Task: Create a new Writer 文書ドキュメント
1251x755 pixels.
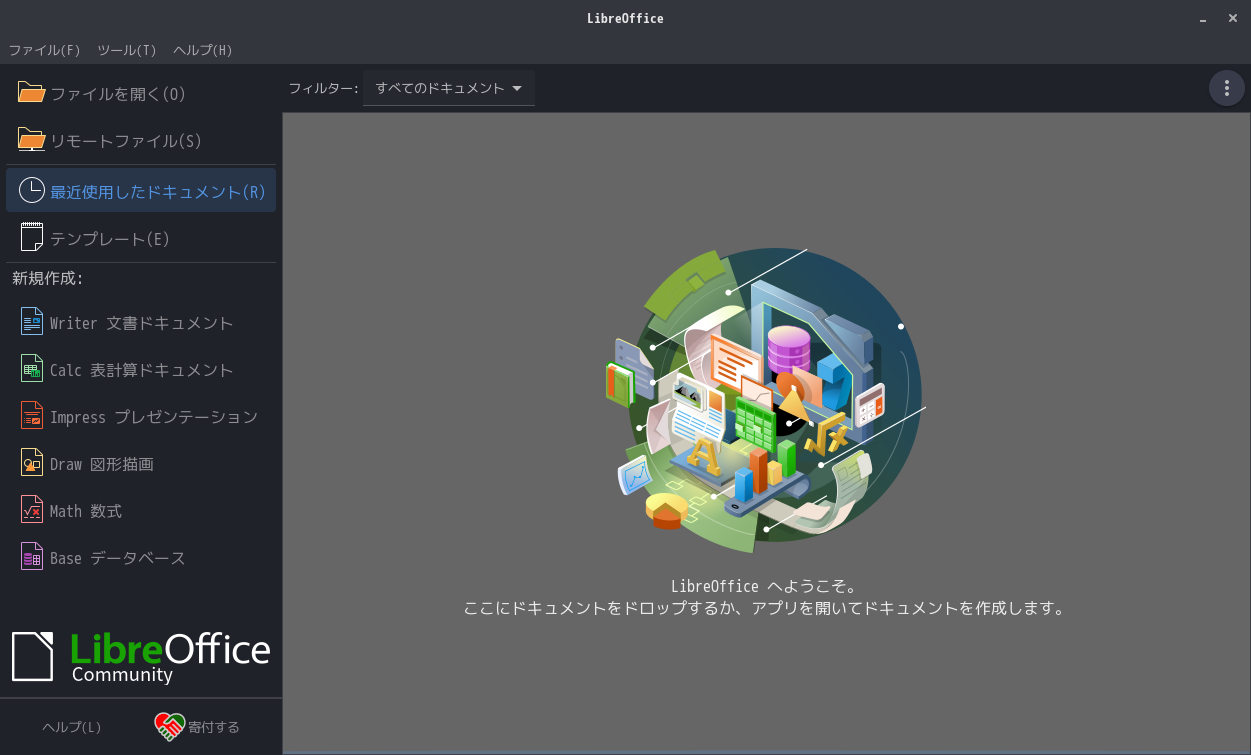Action: tap(140, 322)
